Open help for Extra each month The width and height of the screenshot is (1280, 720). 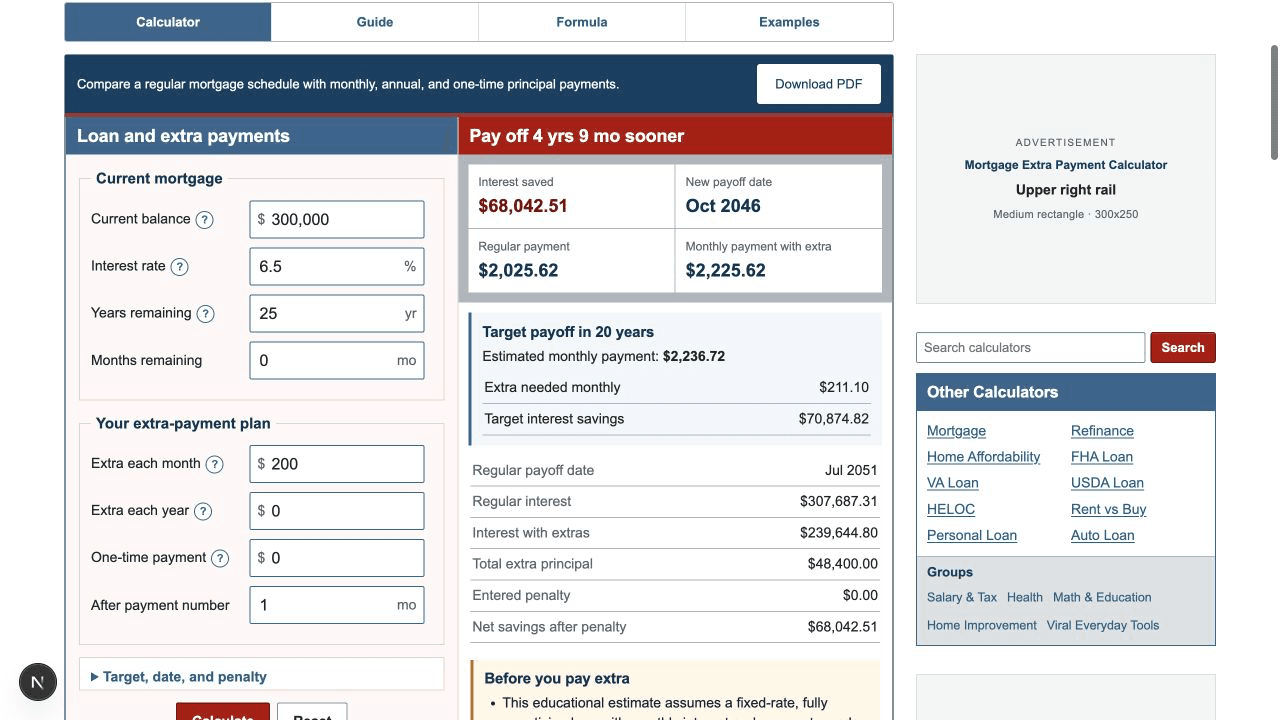[x=214, y=464]
